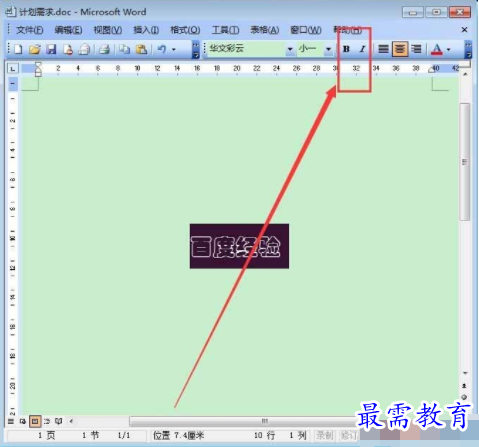Click the vertical scrollbar thumb
Screen dimensions: 479x447
tap(464, 162)
